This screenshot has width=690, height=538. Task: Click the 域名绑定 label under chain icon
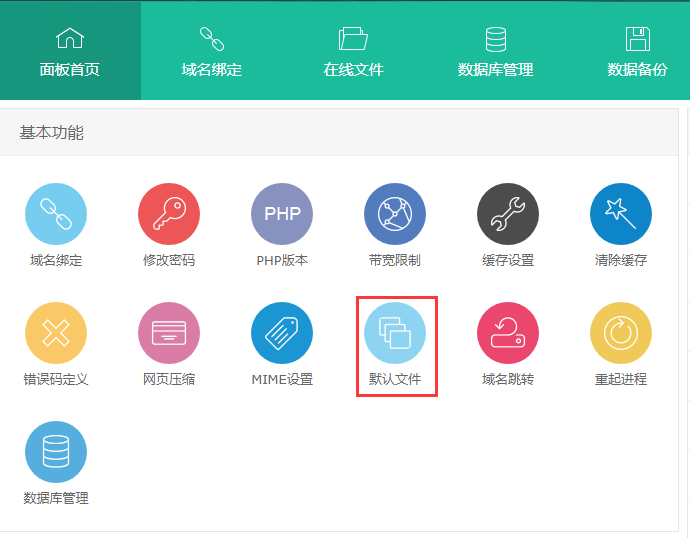point(56,260)
